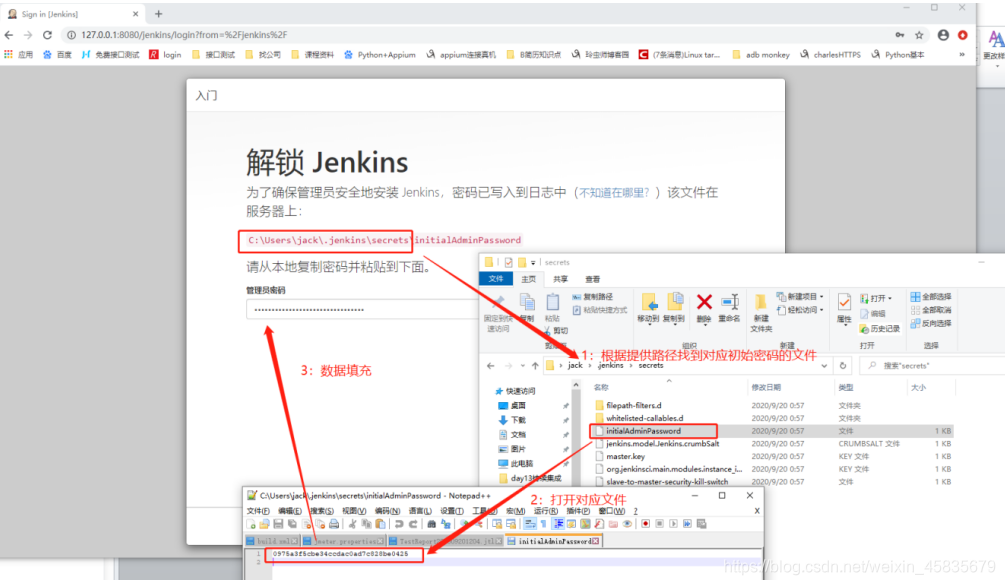The height and width of the screenshot is (585, 1005).
Task: Click the Undo arrow in Notepad++ toolbar
Action: (x=399, y=524)
